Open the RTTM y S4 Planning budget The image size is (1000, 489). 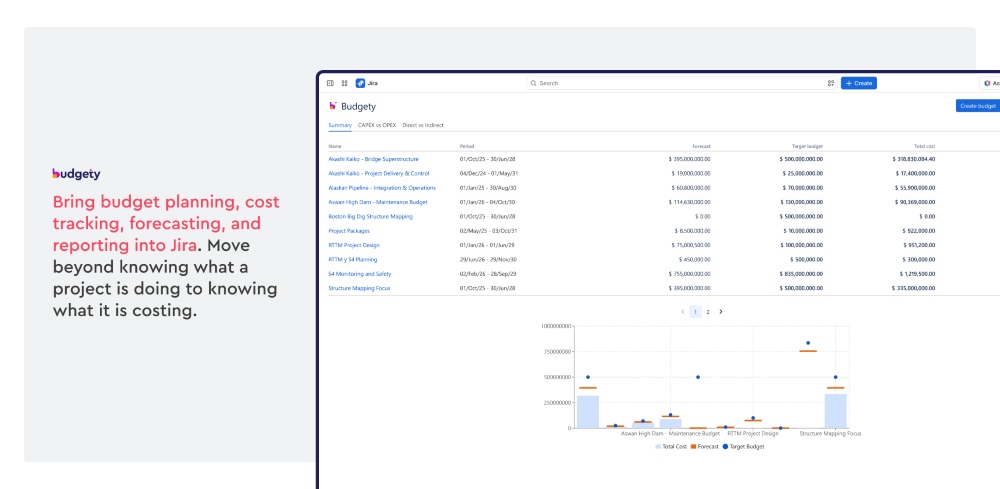353,259
